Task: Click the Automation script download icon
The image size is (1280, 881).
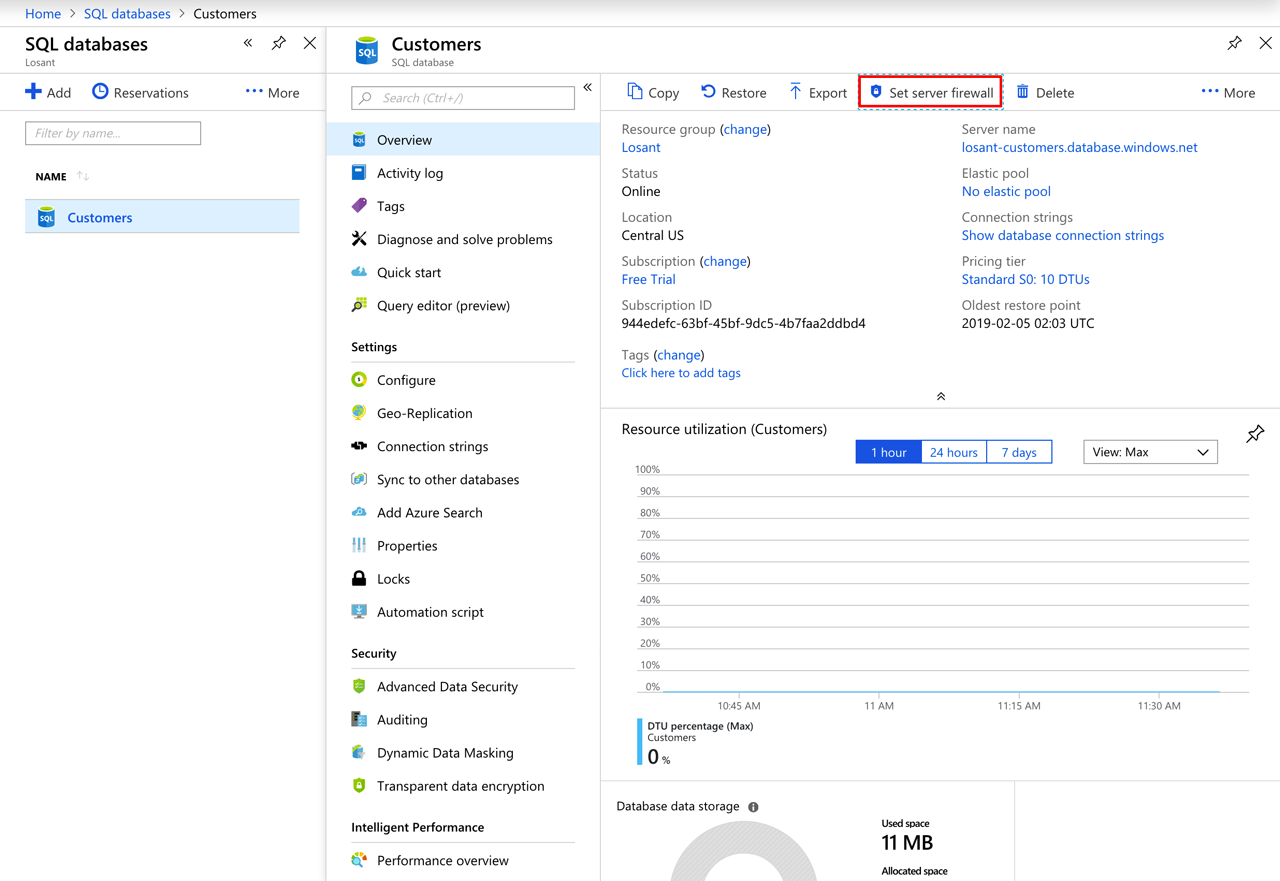Action: (359, 611)
